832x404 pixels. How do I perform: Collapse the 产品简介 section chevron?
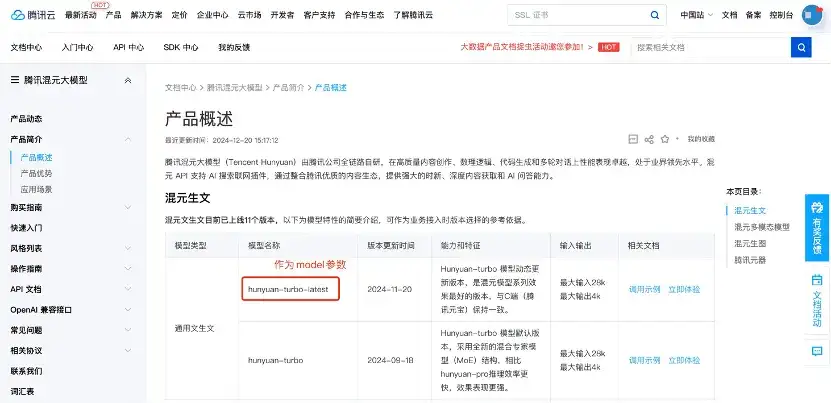click(127, 140)
